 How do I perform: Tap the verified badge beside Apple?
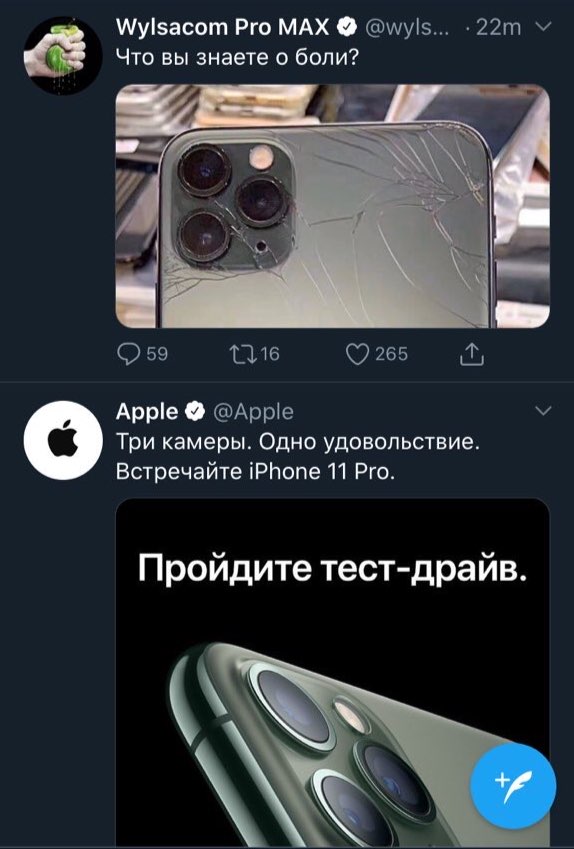(195, 413)
